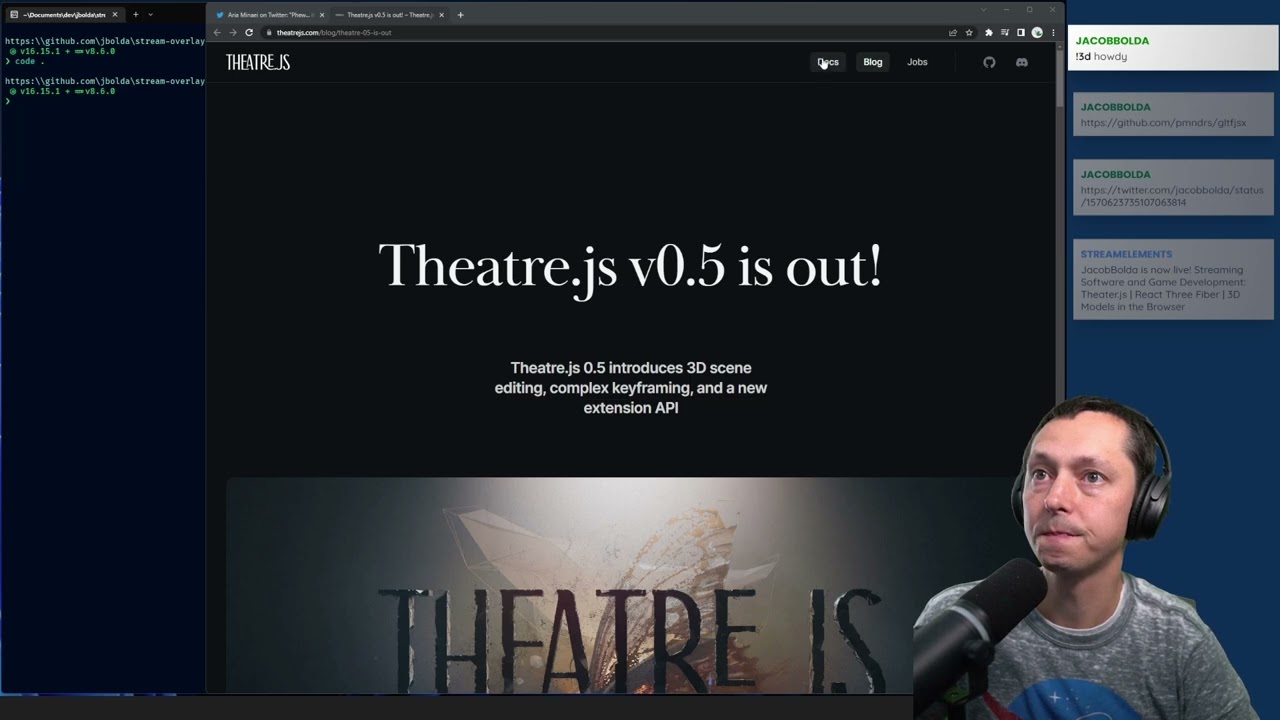Viewport: 1280px width, 720px height.
Task: Open the Theatre.js GitHub repository icon
Action: (989, 62)
